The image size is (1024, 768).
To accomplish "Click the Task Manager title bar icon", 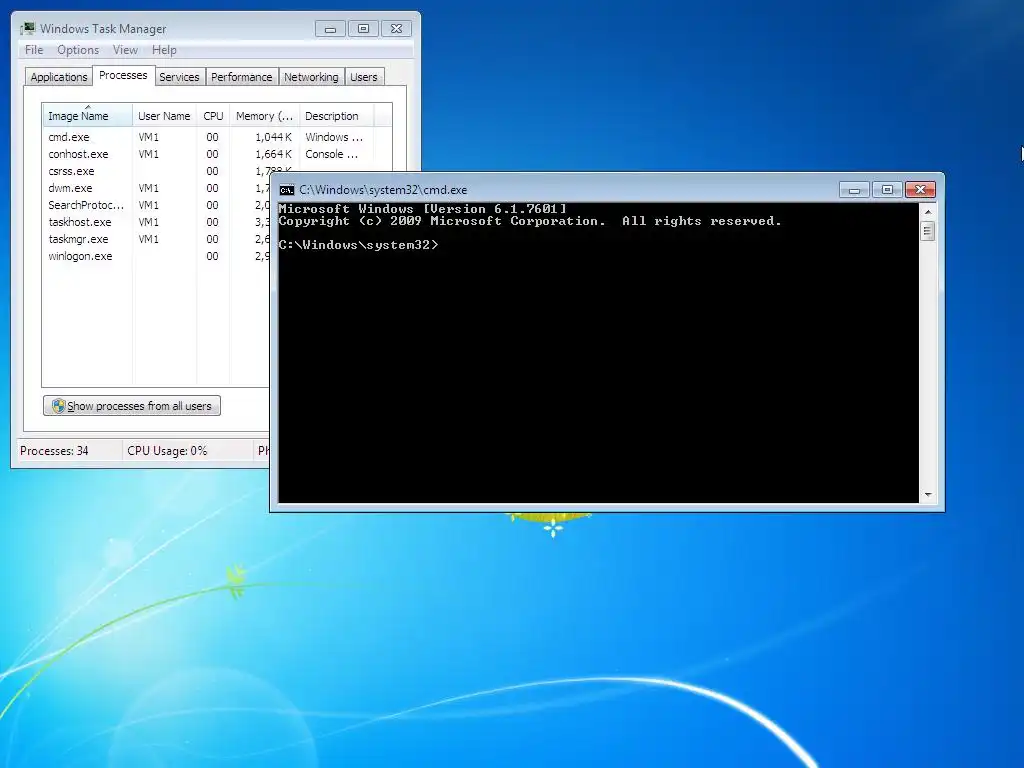I will pos(27,29).
